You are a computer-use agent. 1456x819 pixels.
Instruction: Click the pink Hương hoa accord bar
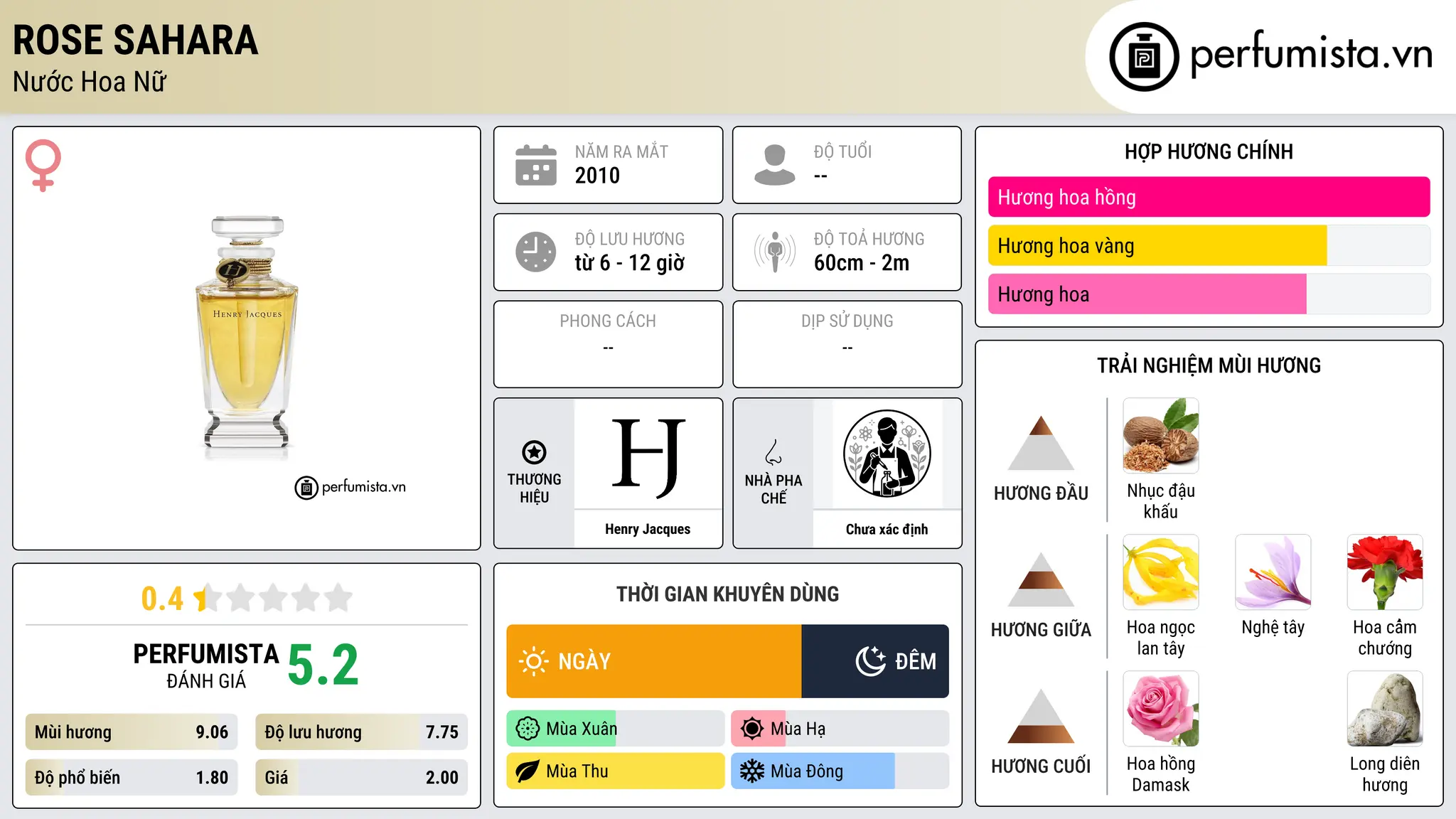click(1209, 294)
